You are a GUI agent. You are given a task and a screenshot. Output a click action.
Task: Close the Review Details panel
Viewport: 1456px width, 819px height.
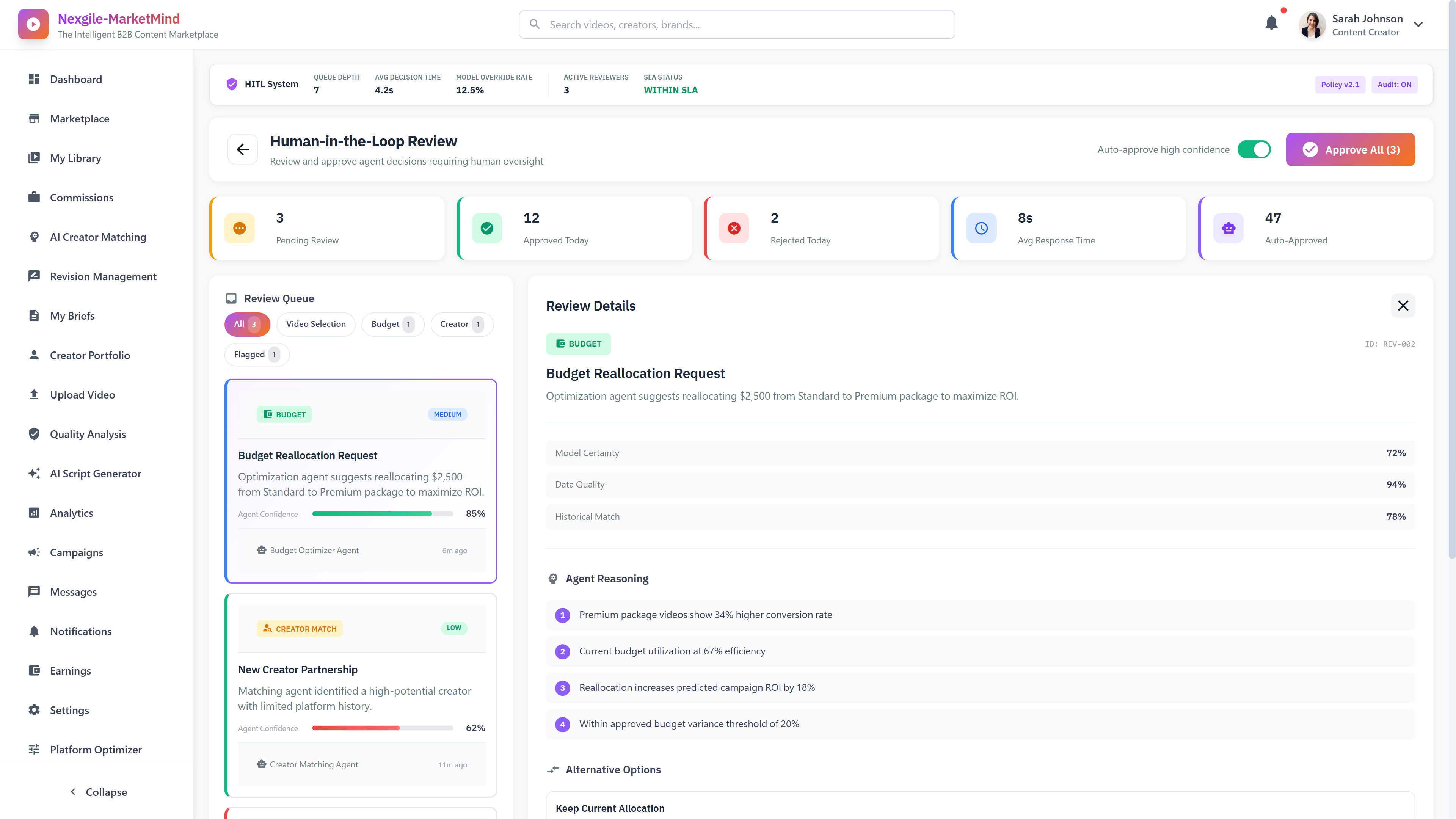(1403, 305)
